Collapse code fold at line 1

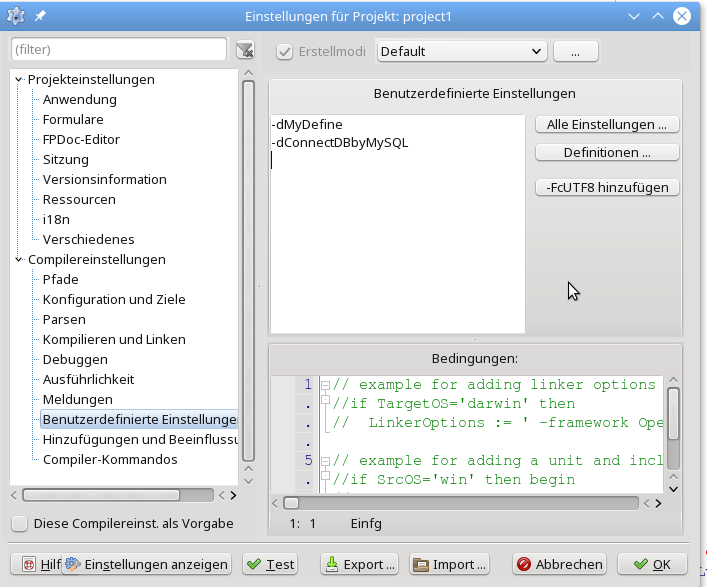coord(325,385)
